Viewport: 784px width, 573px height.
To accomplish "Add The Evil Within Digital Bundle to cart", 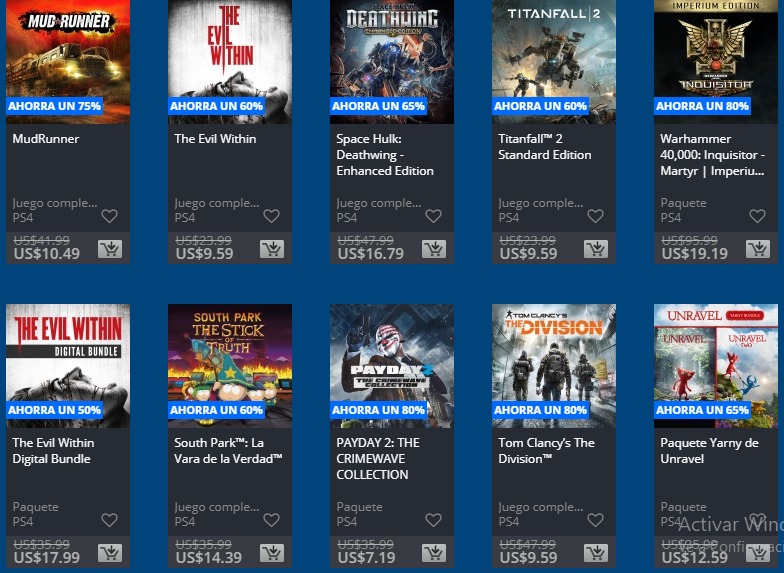I will click(110, 552).
